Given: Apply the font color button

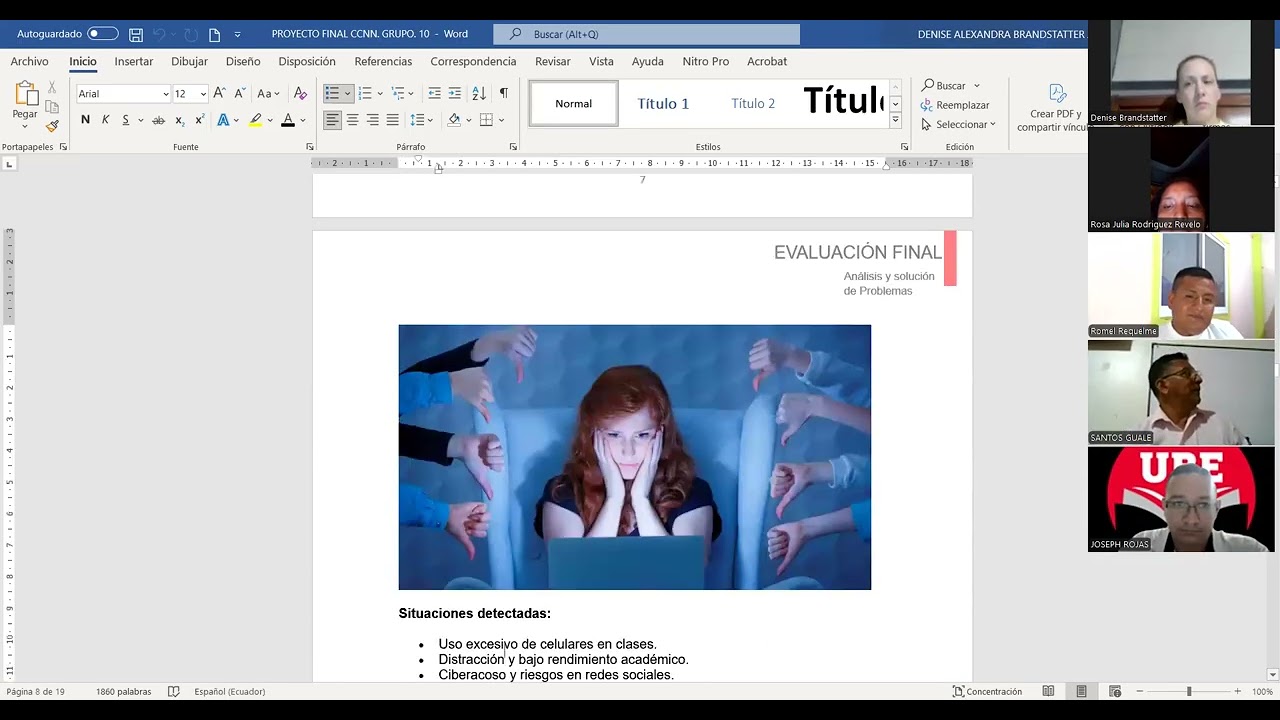Looking at the screenshot, I should pos(288,120).
